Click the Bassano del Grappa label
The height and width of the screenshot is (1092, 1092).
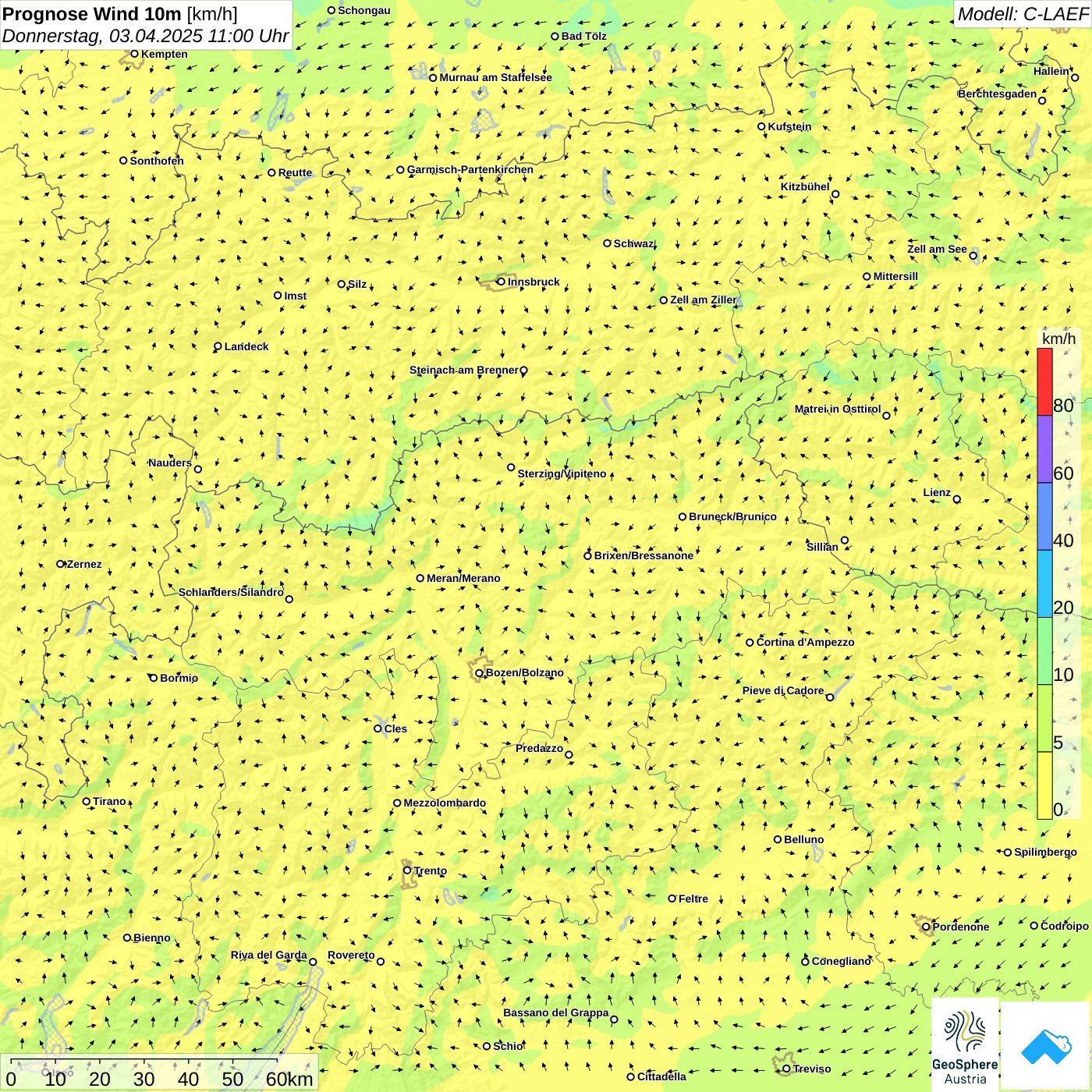click(x=555, y=1012)
